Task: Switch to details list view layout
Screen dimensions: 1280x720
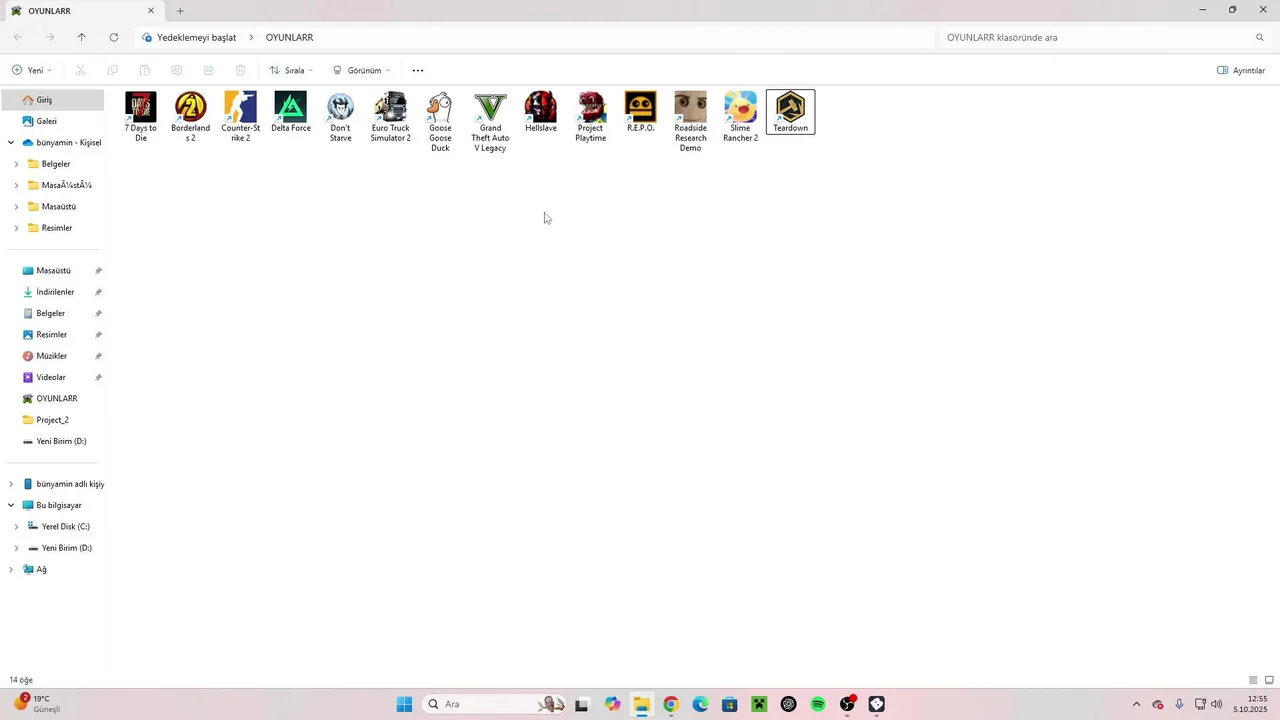Action: click(1253, 680)
